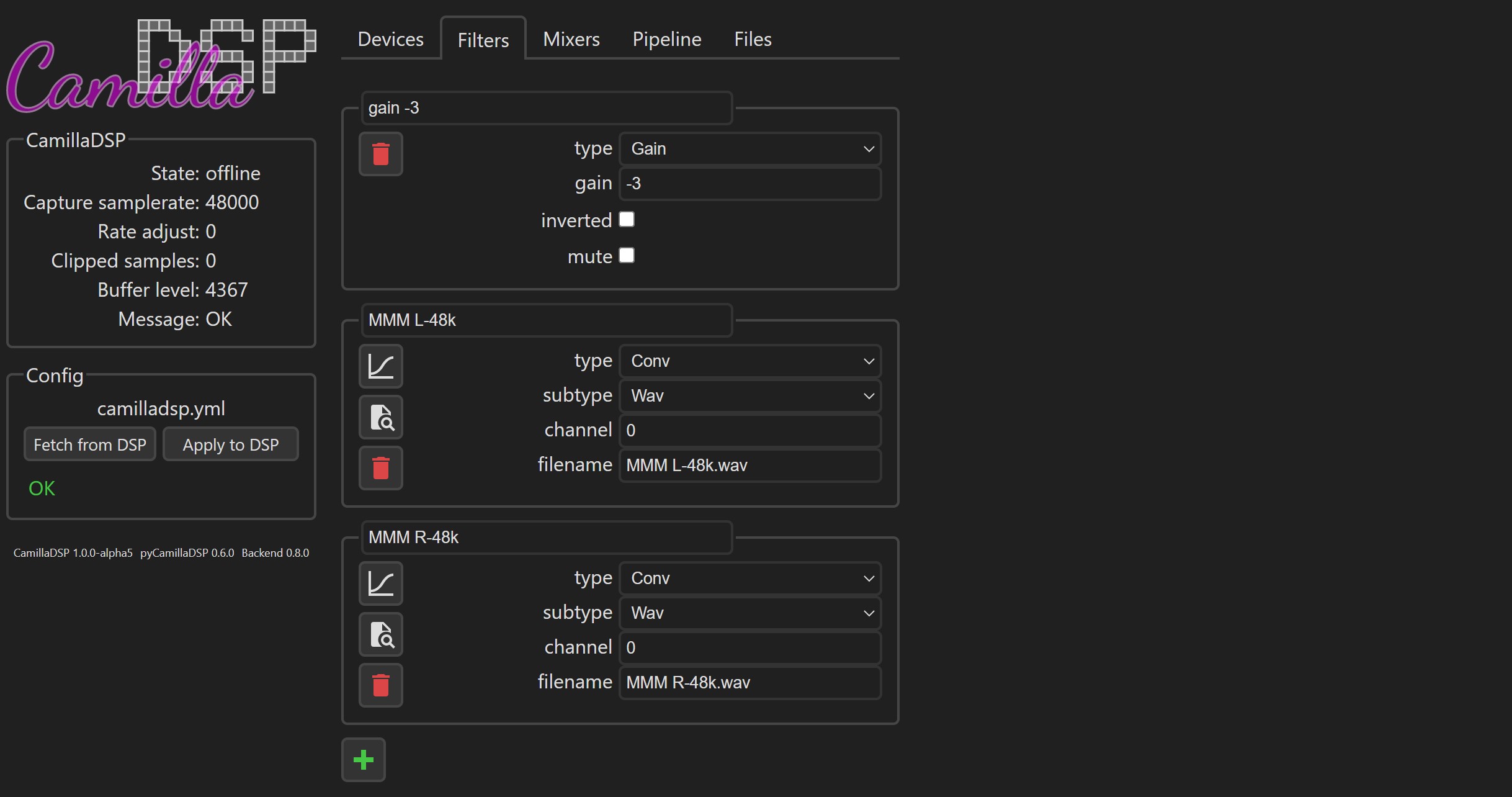This screenshot has width=1512, height=797.
Task: Delete the MMM L-48k filter
Action: [x=381, y=468]
